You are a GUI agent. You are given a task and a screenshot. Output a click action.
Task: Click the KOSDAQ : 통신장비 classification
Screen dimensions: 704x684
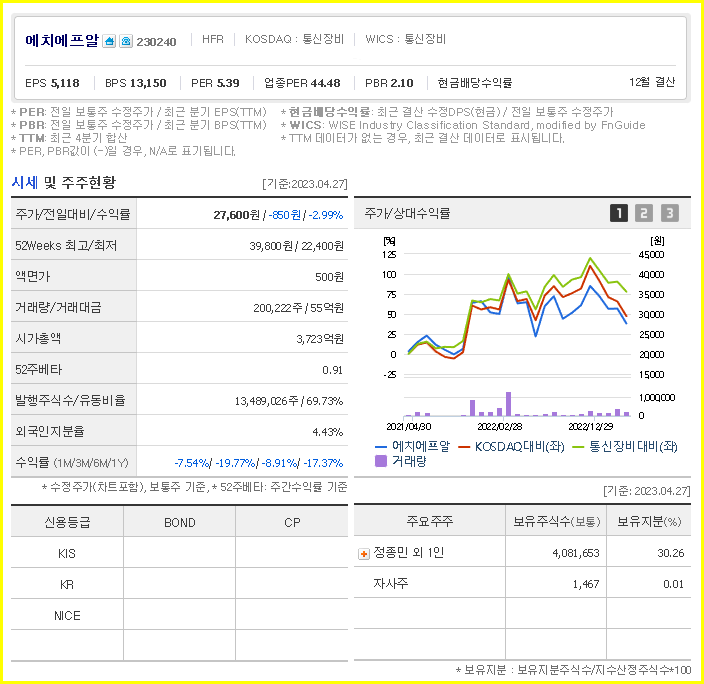tap(295, 40)
